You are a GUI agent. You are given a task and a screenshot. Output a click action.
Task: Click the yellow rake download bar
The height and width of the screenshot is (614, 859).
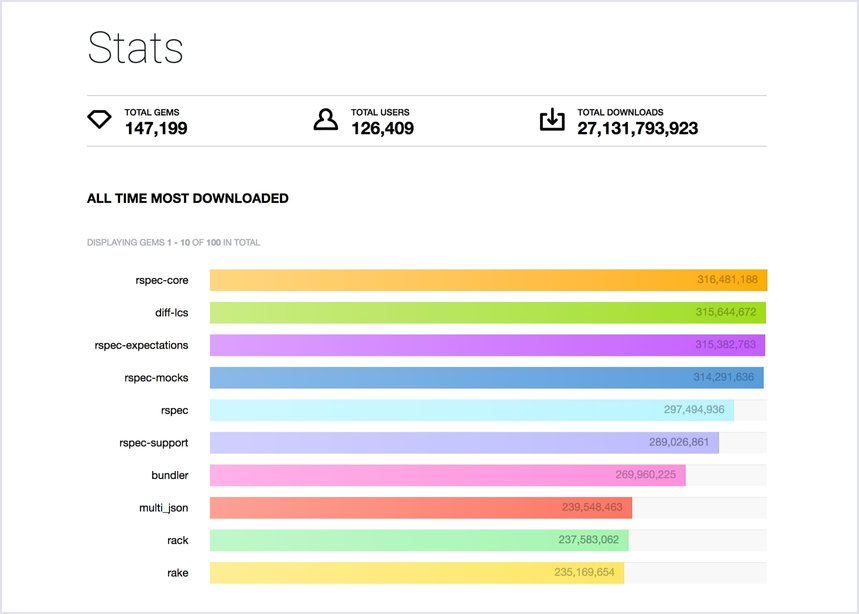tap(417, 573)
